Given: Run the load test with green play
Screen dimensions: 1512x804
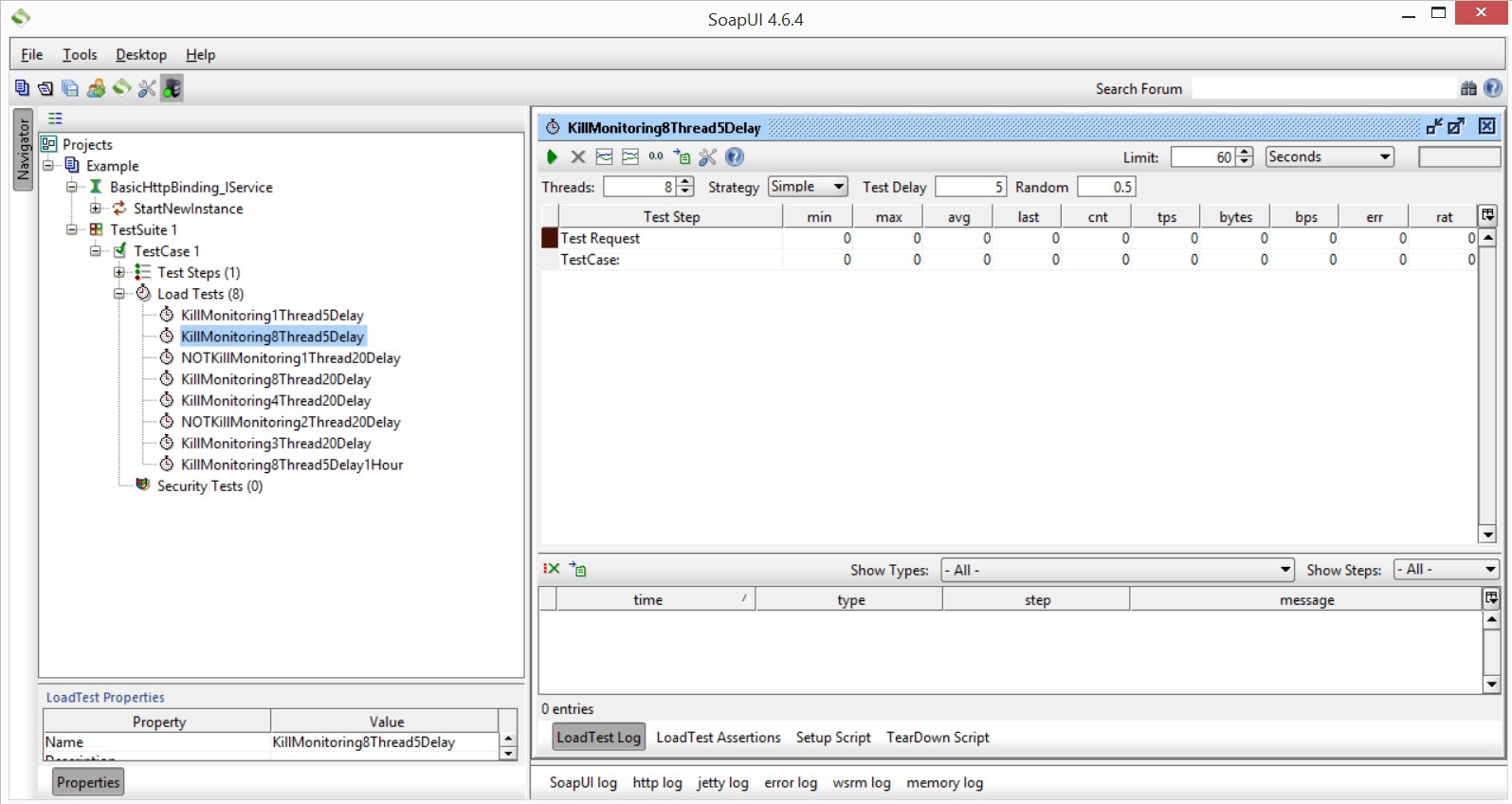Looking at the screenshot, I should [552, 157].
